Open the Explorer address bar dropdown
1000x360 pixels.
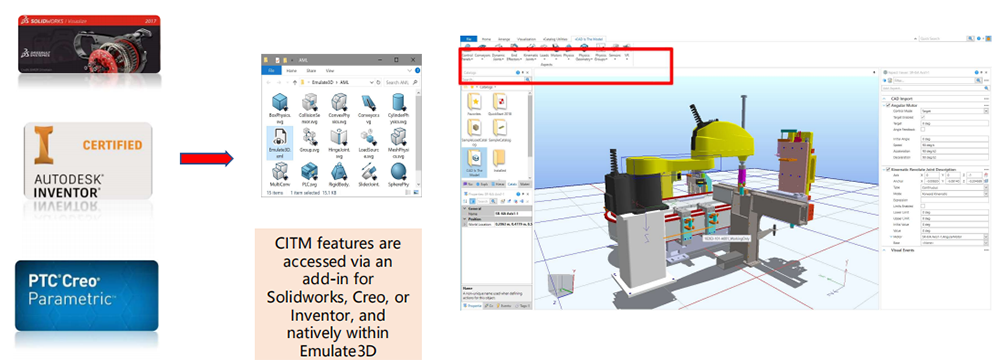point(372,82)
